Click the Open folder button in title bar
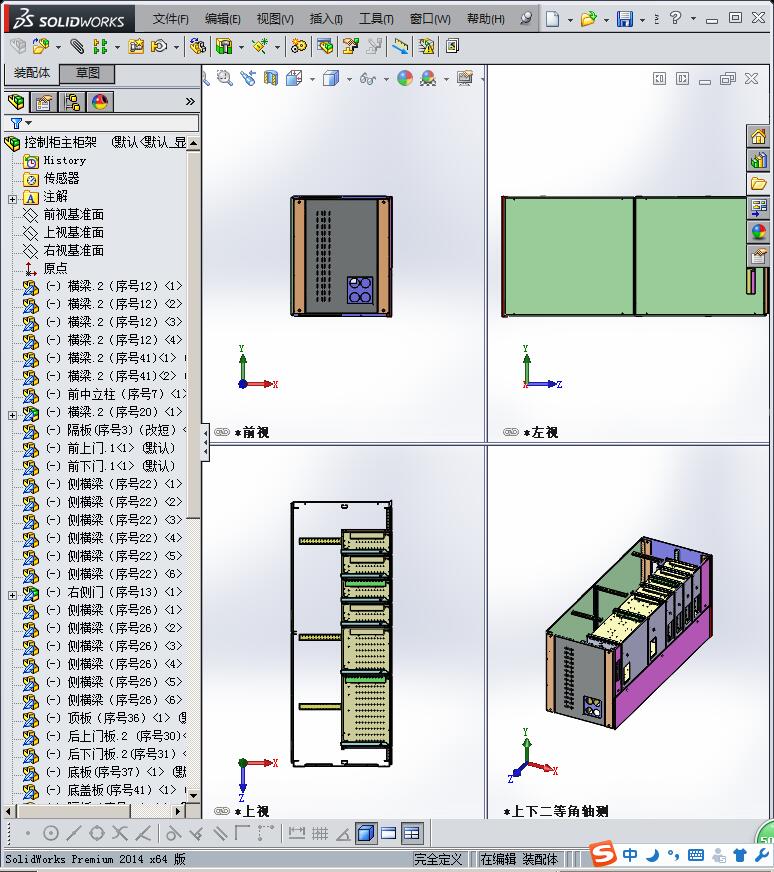 [588, 19]
